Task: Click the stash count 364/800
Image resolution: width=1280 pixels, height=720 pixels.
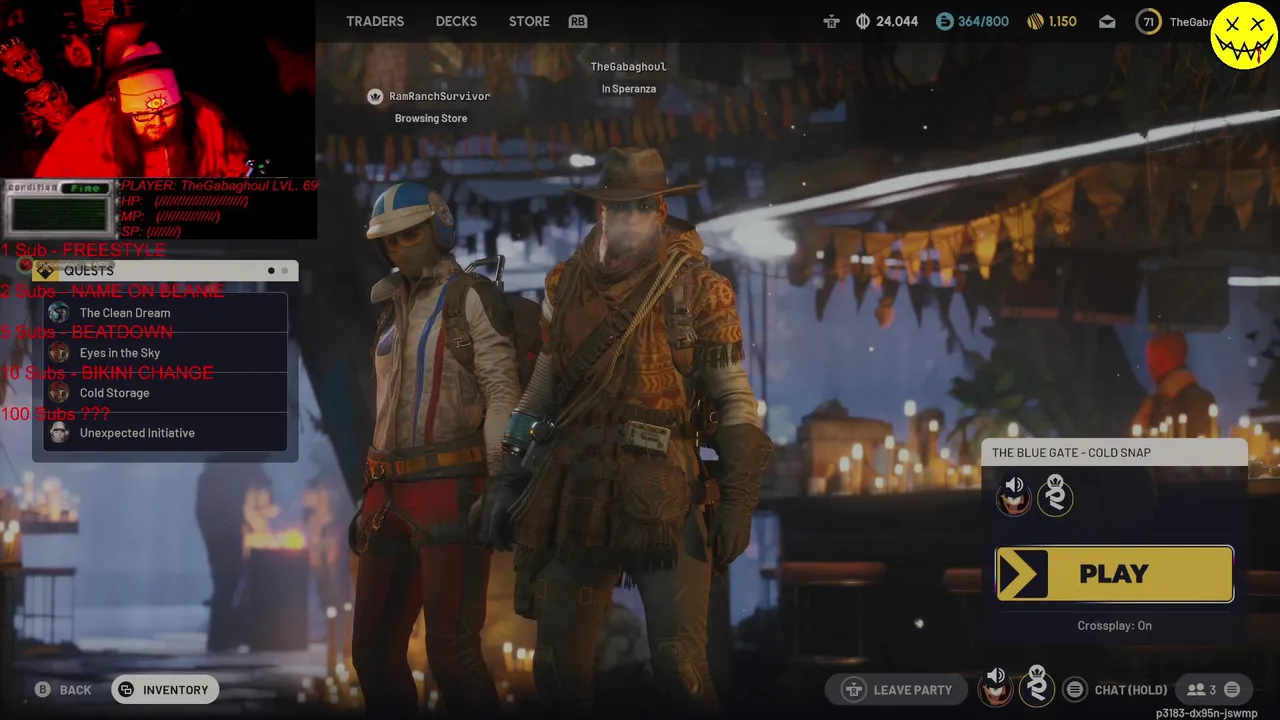Action: (983, 21)
